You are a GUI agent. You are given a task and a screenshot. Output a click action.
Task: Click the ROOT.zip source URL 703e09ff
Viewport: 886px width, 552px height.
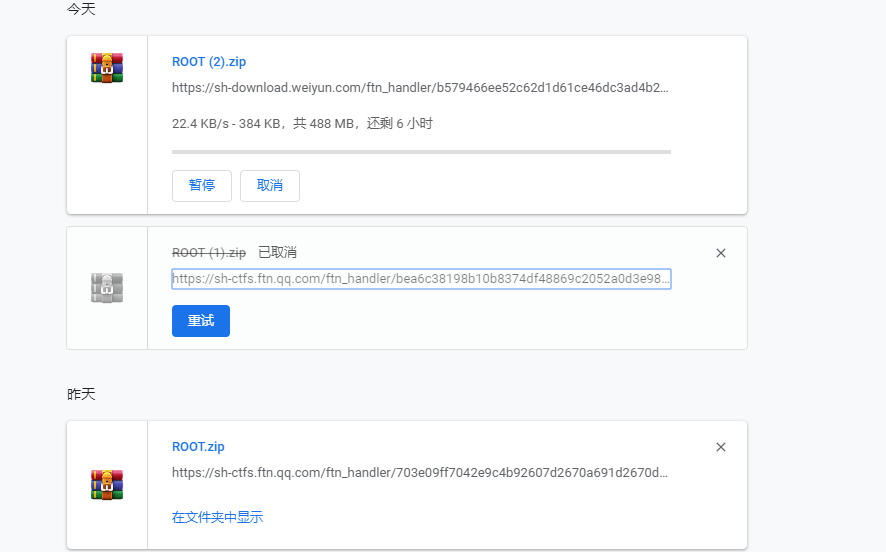(420, 472)
